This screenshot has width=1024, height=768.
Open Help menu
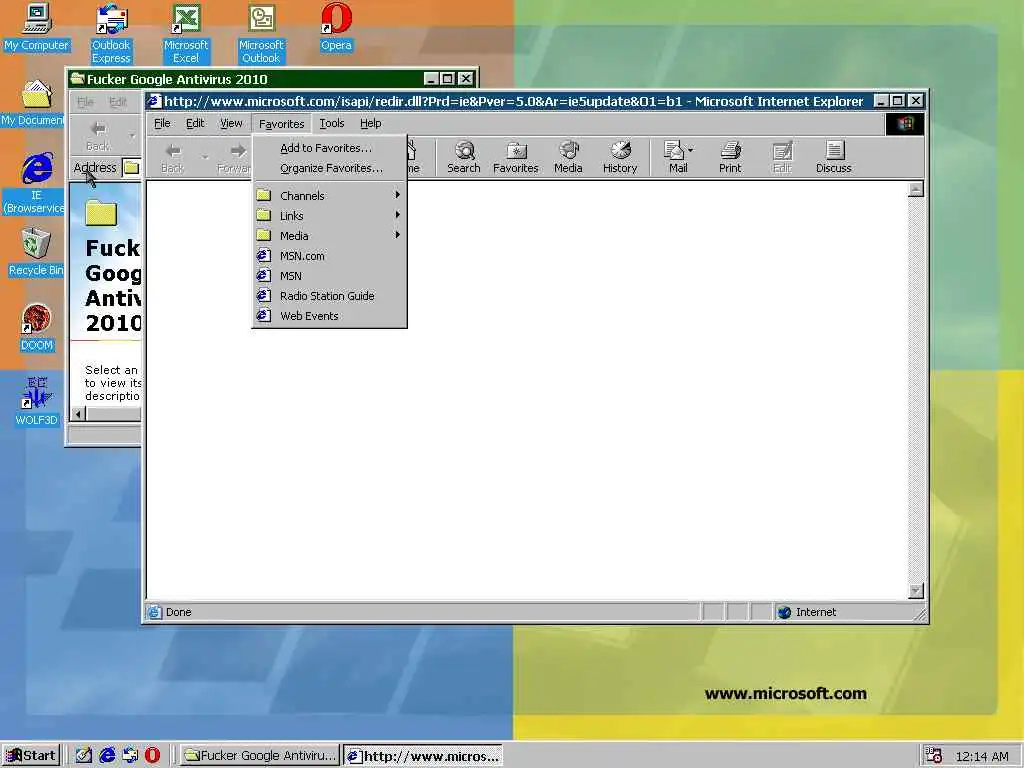click(x=371, y=123)
